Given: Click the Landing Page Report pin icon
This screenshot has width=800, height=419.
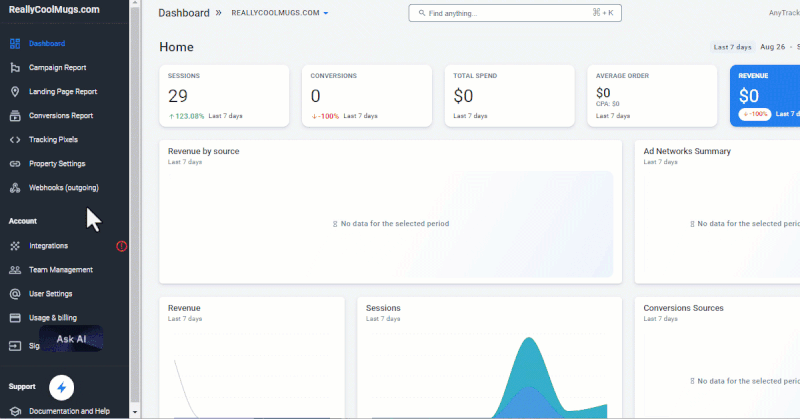Looking at the screenshot, I should tap(15, 92).
